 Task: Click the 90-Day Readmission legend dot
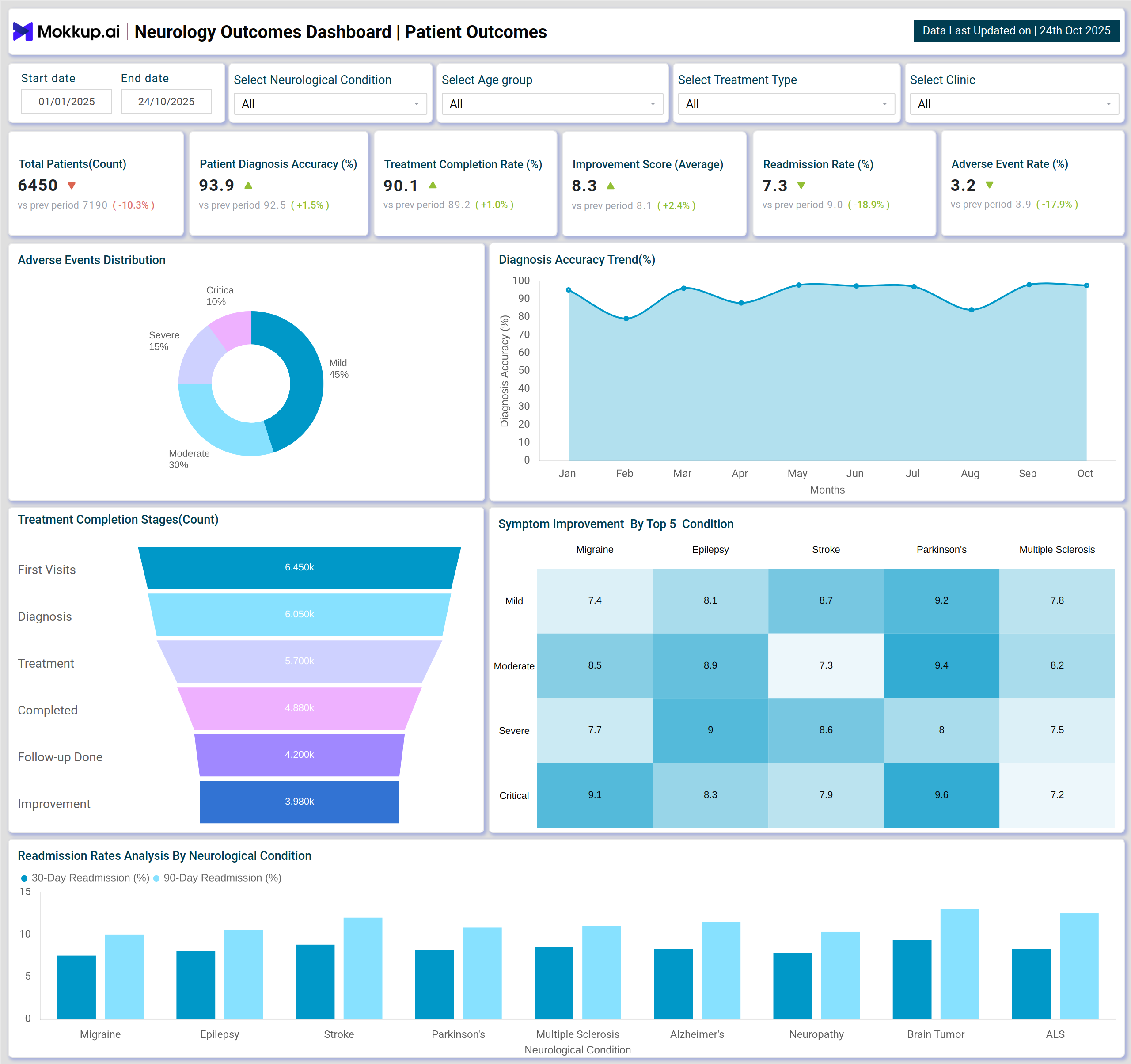pos(156,878)
